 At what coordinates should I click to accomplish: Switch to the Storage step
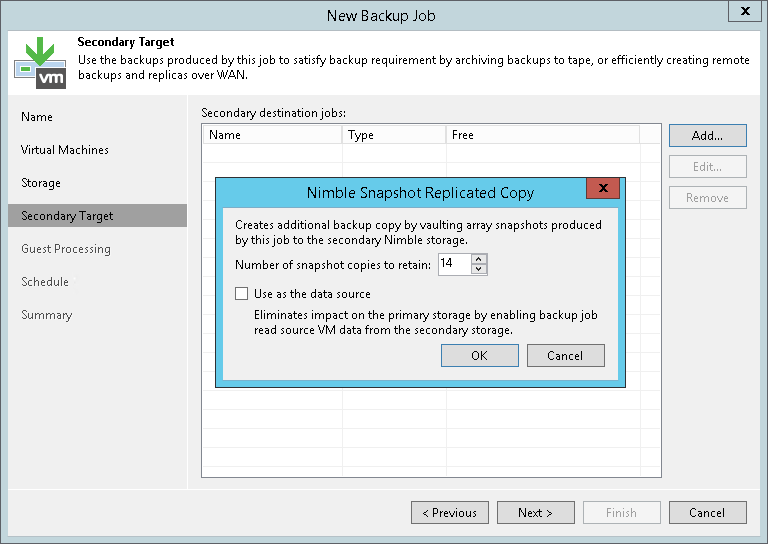click(41, 183)
